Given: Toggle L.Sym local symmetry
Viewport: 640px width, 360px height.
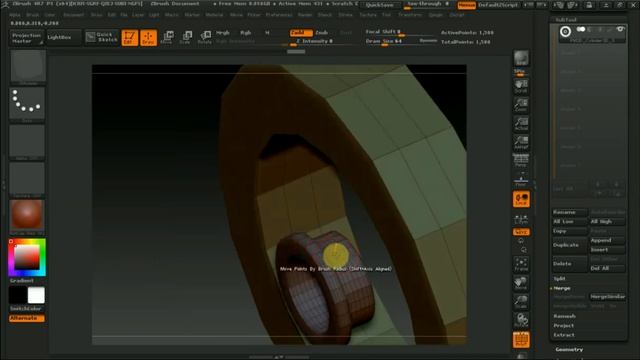Looking at the screenshot, I should tap(521, 220).
